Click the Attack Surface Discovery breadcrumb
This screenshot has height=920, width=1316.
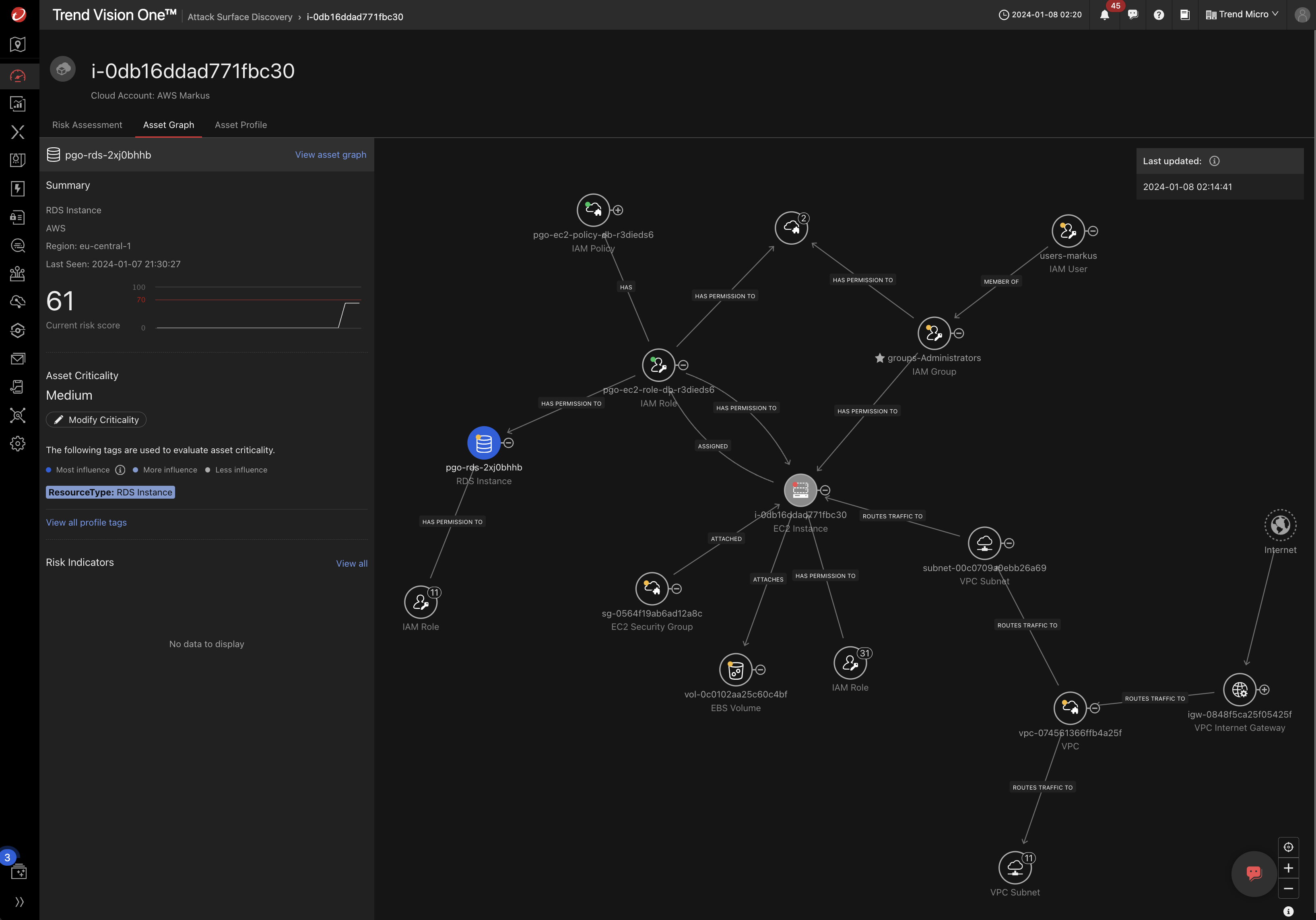coord(239,17)
